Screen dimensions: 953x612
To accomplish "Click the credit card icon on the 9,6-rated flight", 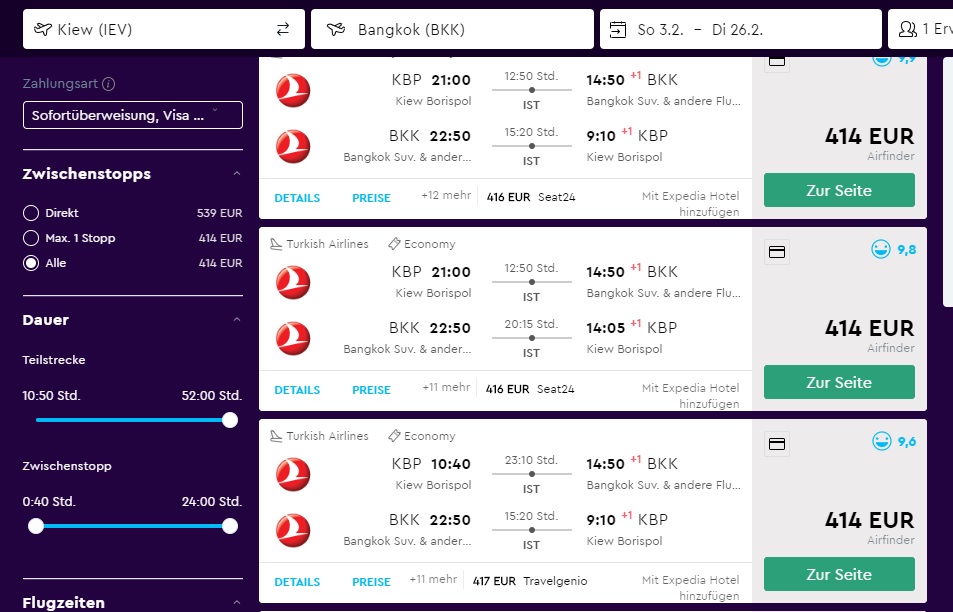I will [776, 444].
